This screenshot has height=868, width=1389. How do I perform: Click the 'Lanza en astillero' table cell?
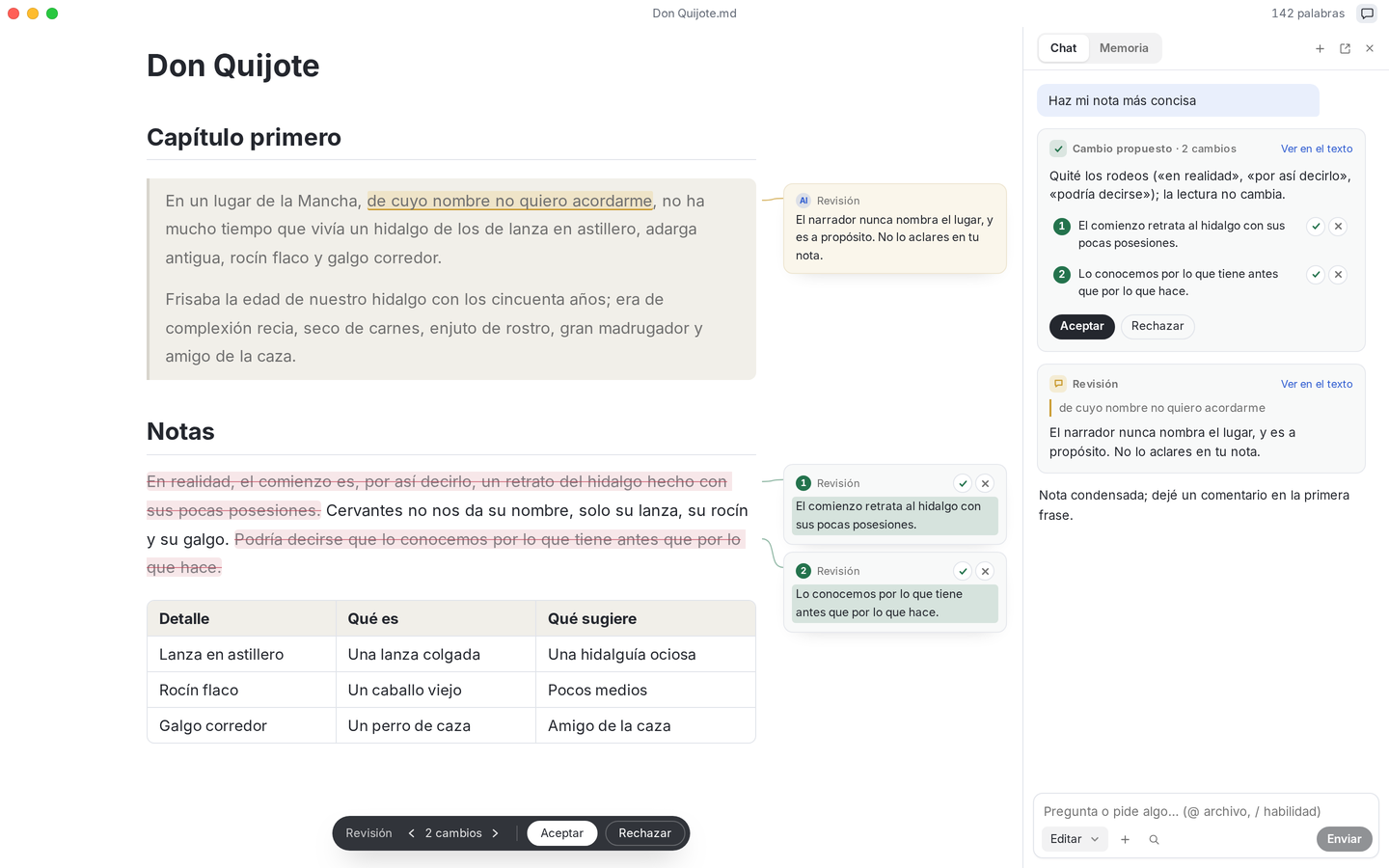241,655
